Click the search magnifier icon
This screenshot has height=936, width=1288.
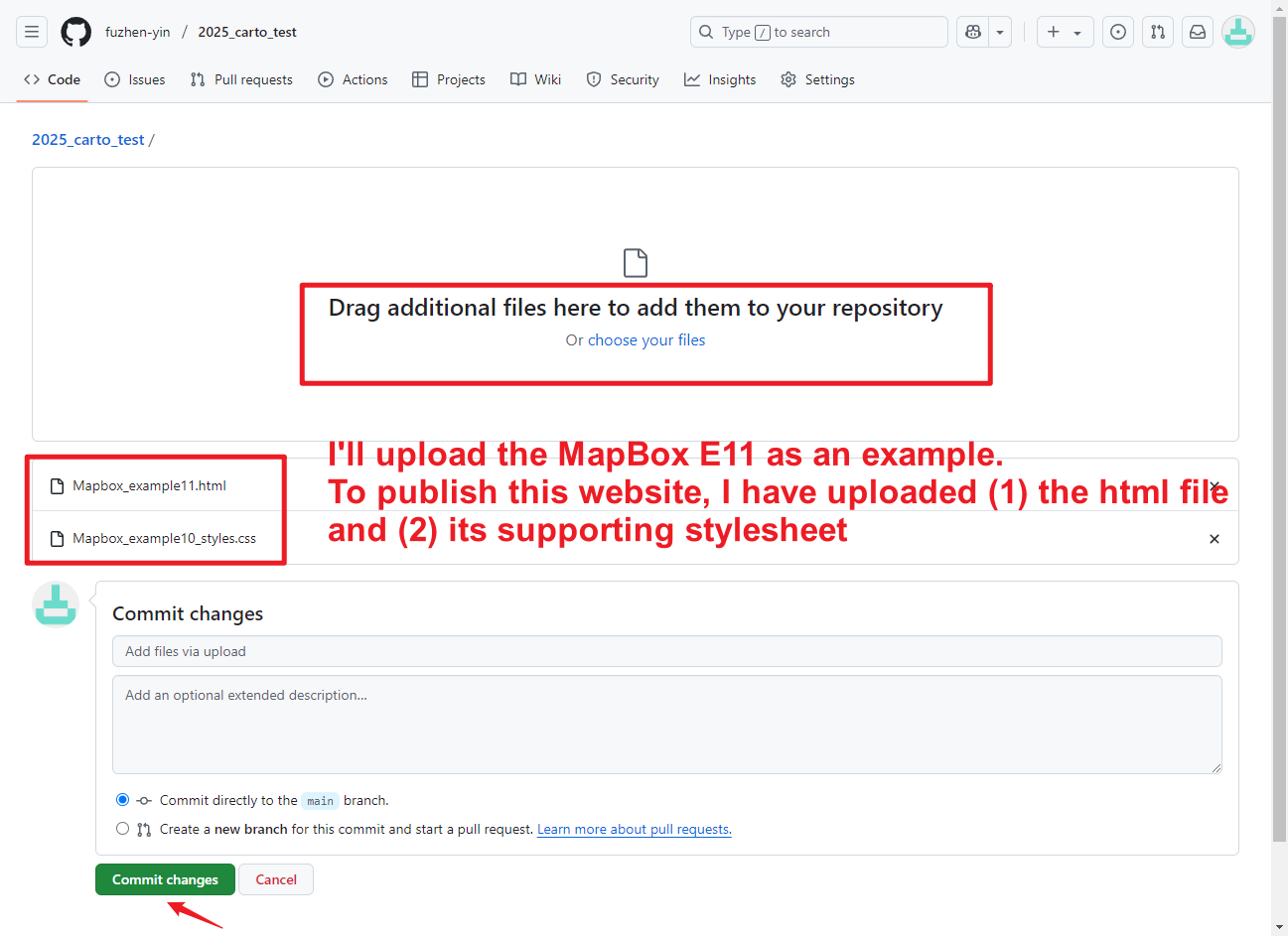[706, 32]
